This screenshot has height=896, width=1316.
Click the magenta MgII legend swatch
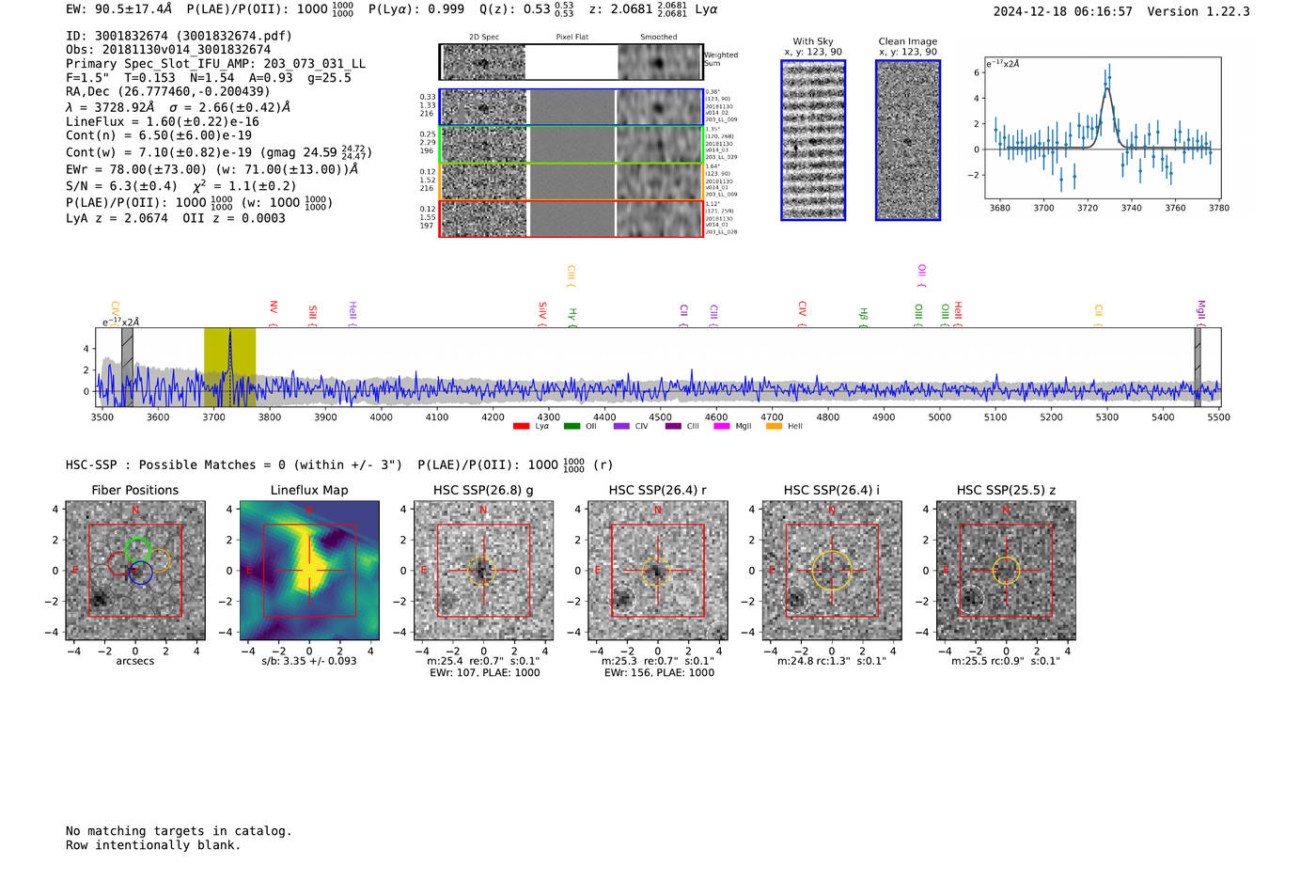[x=722, y=427]
